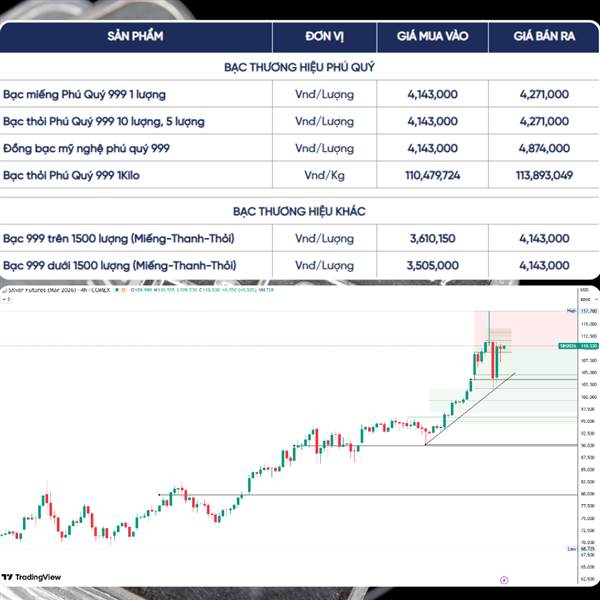Click the sell price 4,874,000

pyautogui.click(x=544, y=148)
